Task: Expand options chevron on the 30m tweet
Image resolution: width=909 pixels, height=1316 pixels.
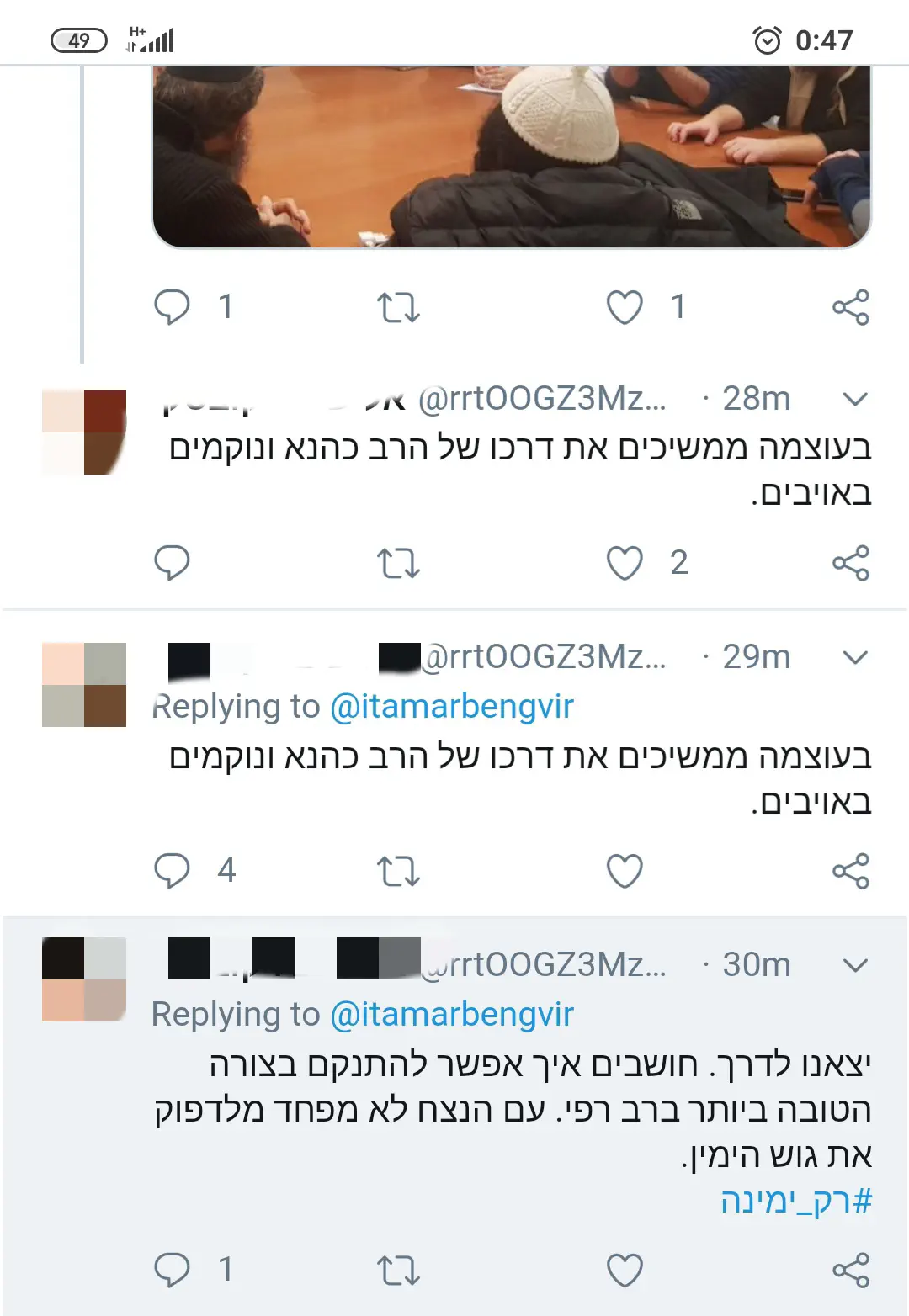Action: (855, 965)
